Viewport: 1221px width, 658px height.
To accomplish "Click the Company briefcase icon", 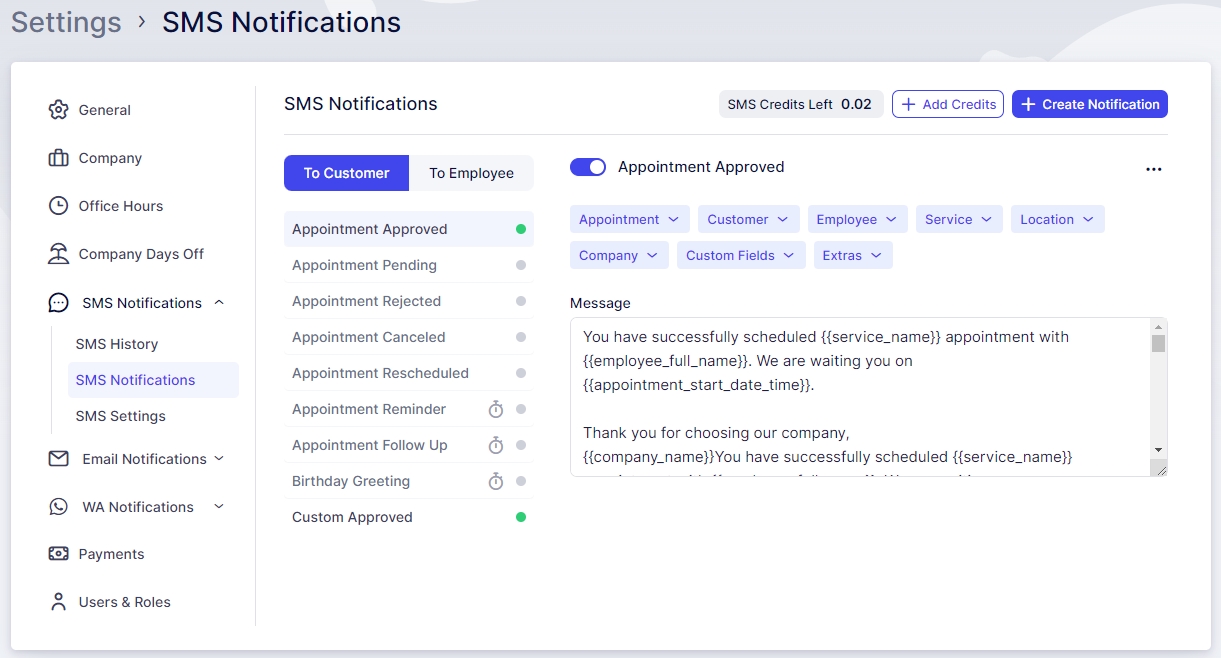I will (x=59, y=158).
